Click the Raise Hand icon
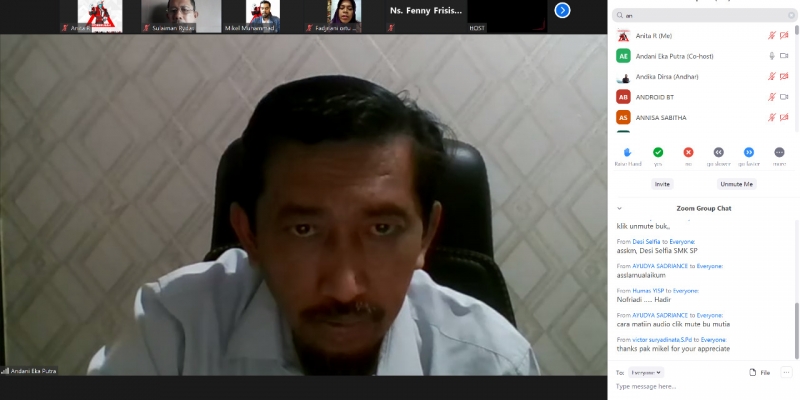Image resolution: width=800 pixels, height=400 pixels. 627,152
